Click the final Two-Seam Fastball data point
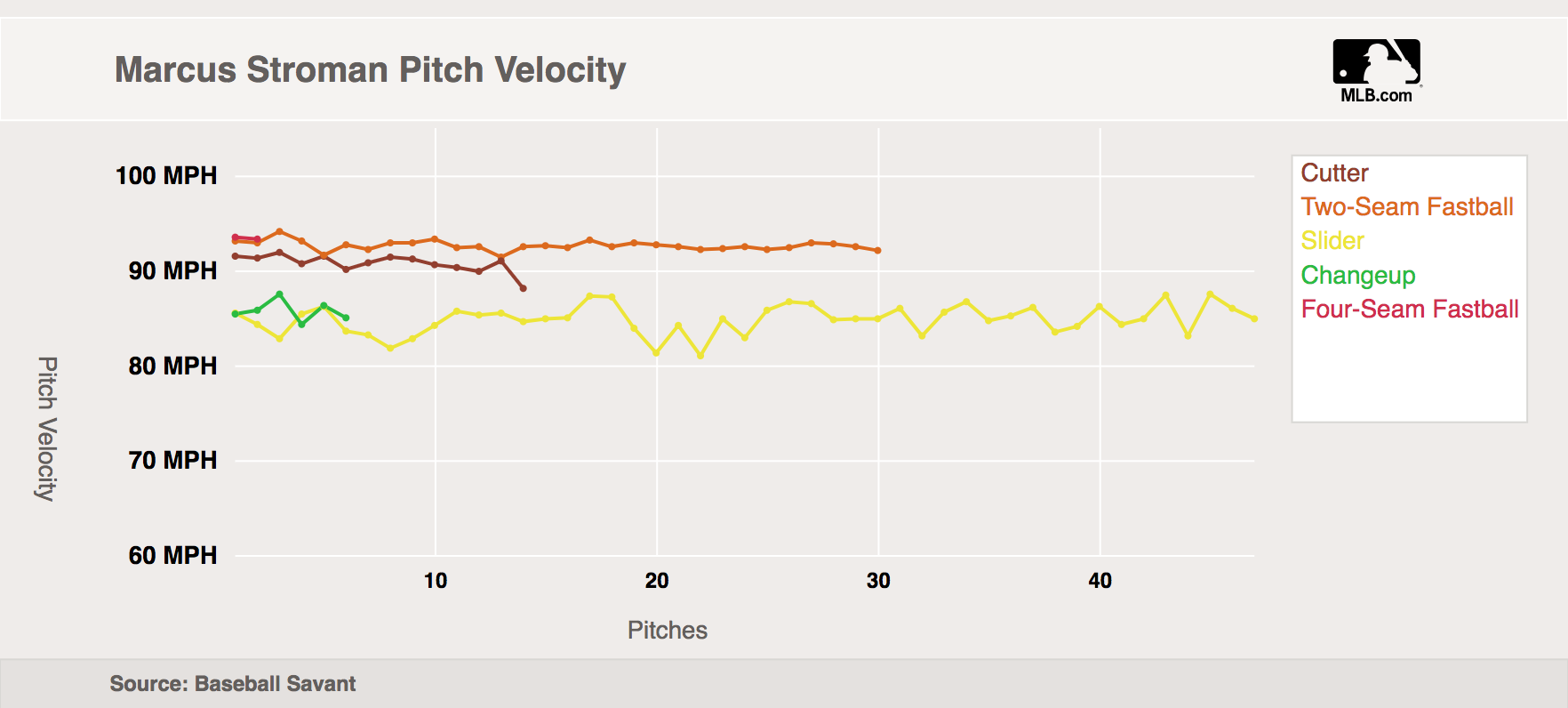 tap(878, 251)
